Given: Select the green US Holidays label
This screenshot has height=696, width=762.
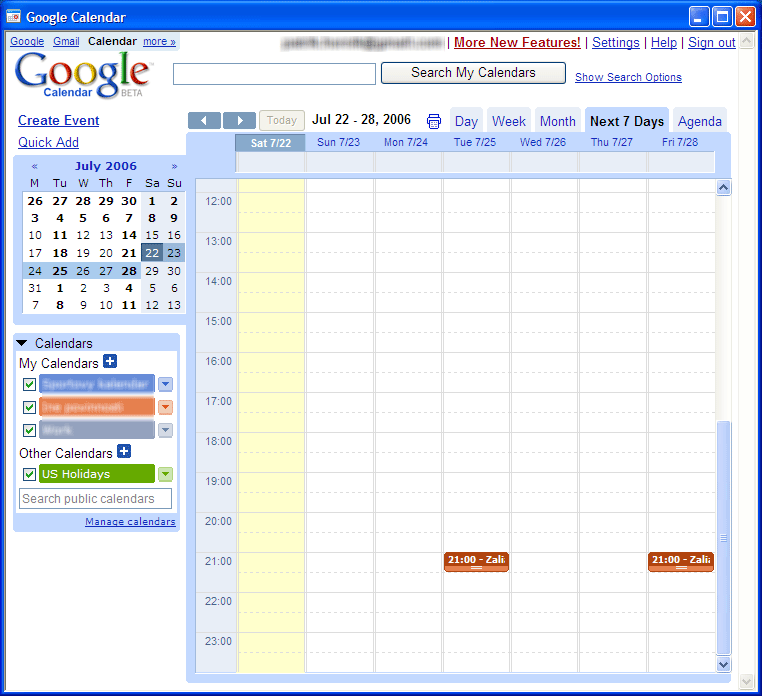Looking at the screenshot, I should tap(97, 474).
